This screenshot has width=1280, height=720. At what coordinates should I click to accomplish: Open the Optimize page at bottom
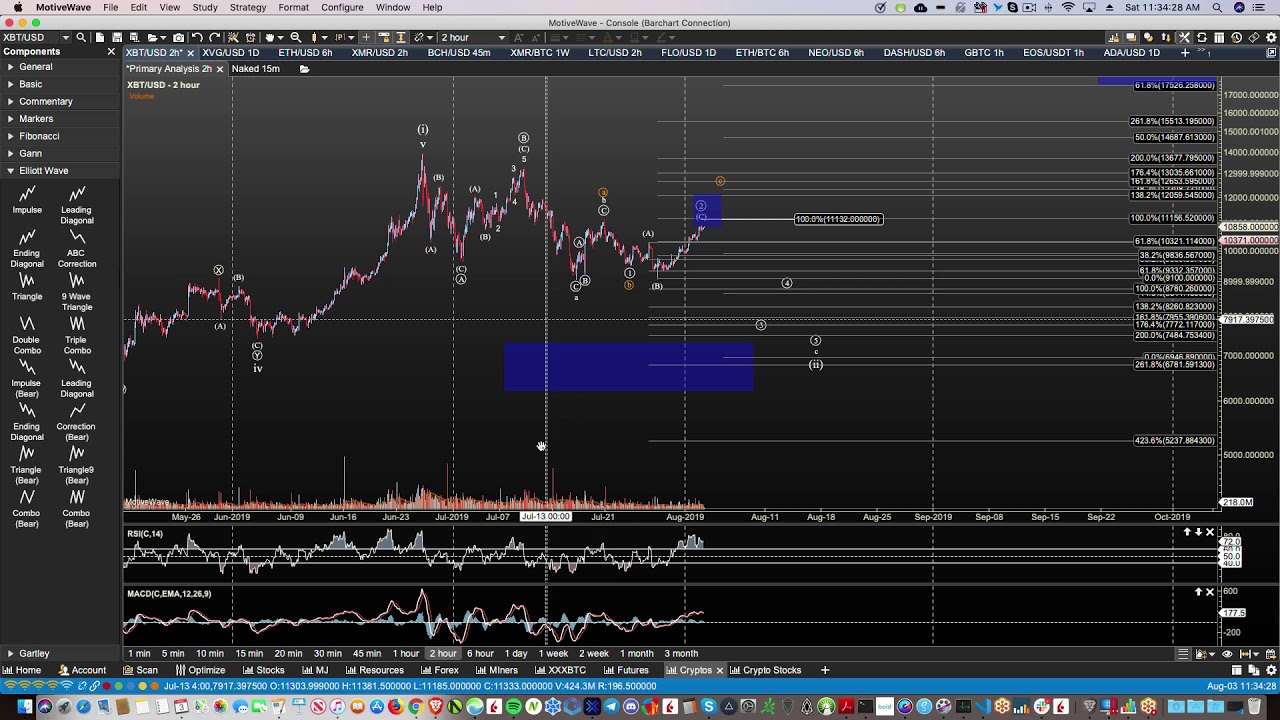(200, 670)
